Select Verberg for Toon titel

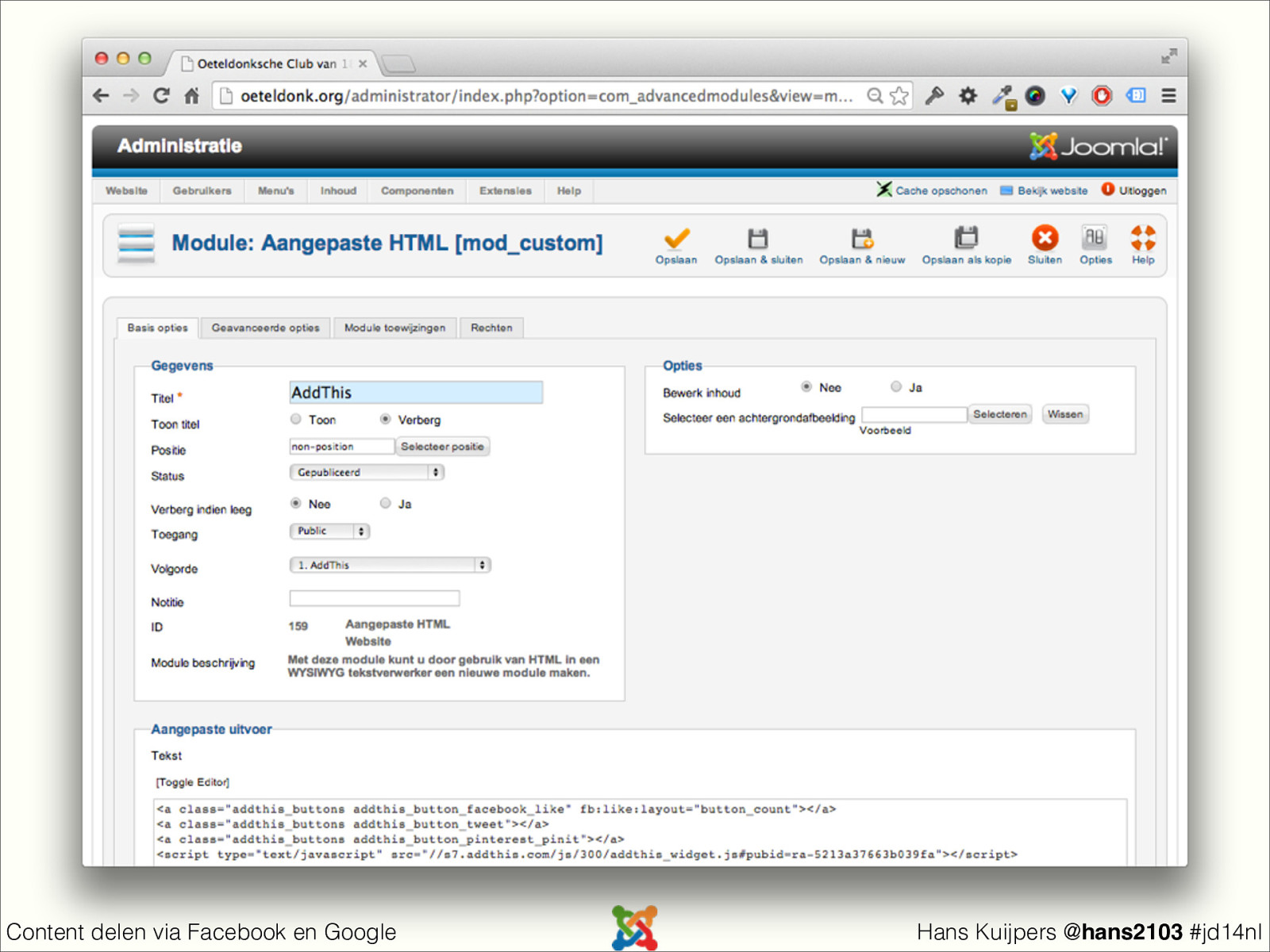(x=385, y=419)
